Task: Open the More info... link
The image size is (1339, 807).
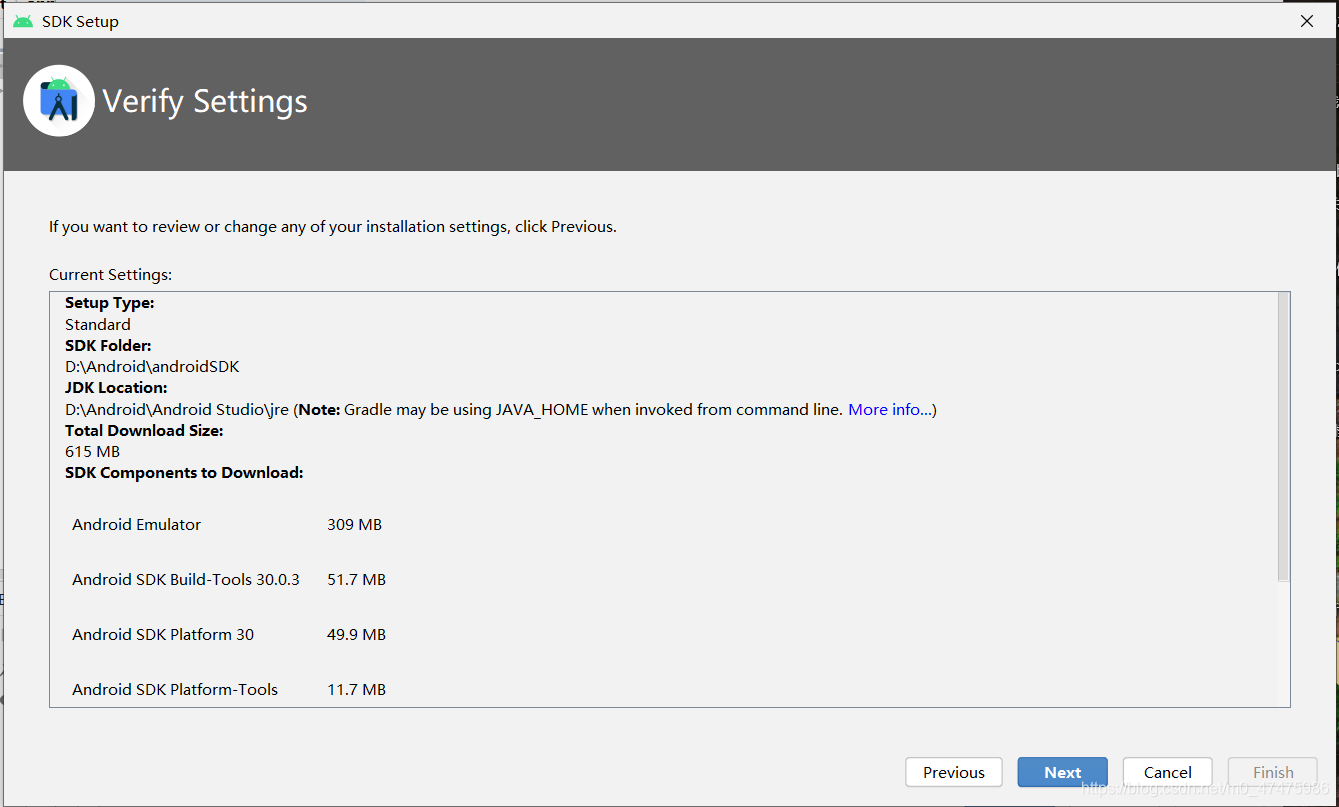Action: 890,410
